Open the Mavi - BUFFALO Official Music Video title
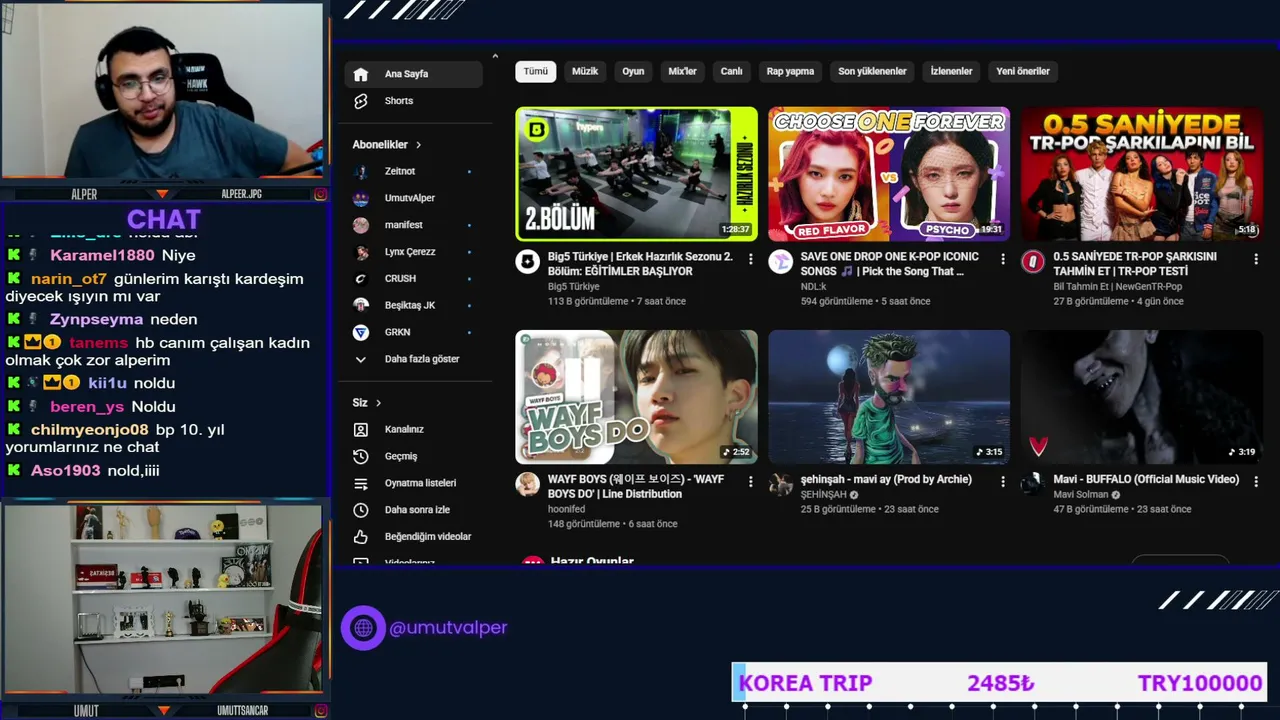1280x720 pixels. (1146, 480)
